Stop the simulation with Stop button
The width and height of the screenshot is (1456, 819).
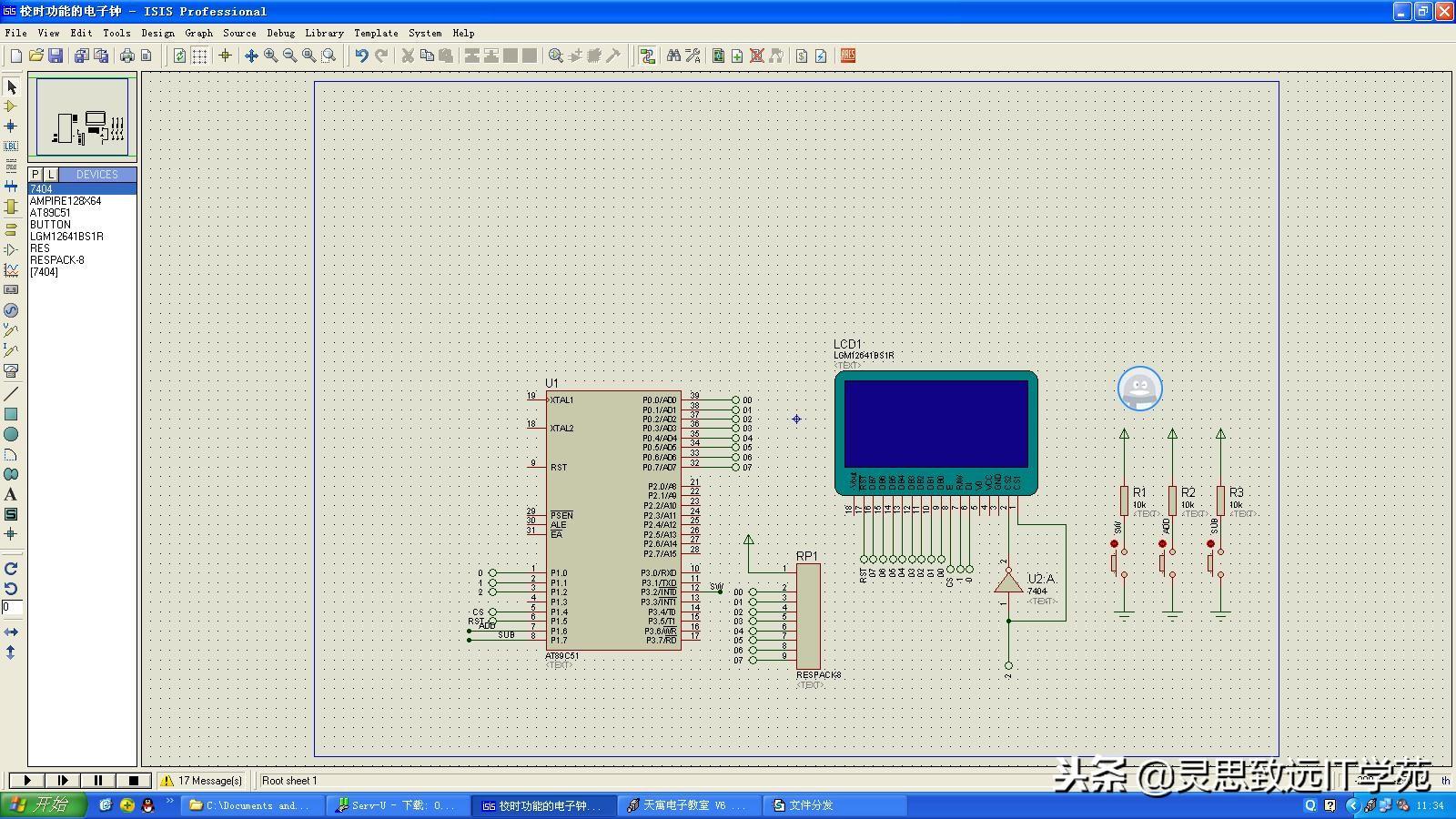click(x=134, y=780)
